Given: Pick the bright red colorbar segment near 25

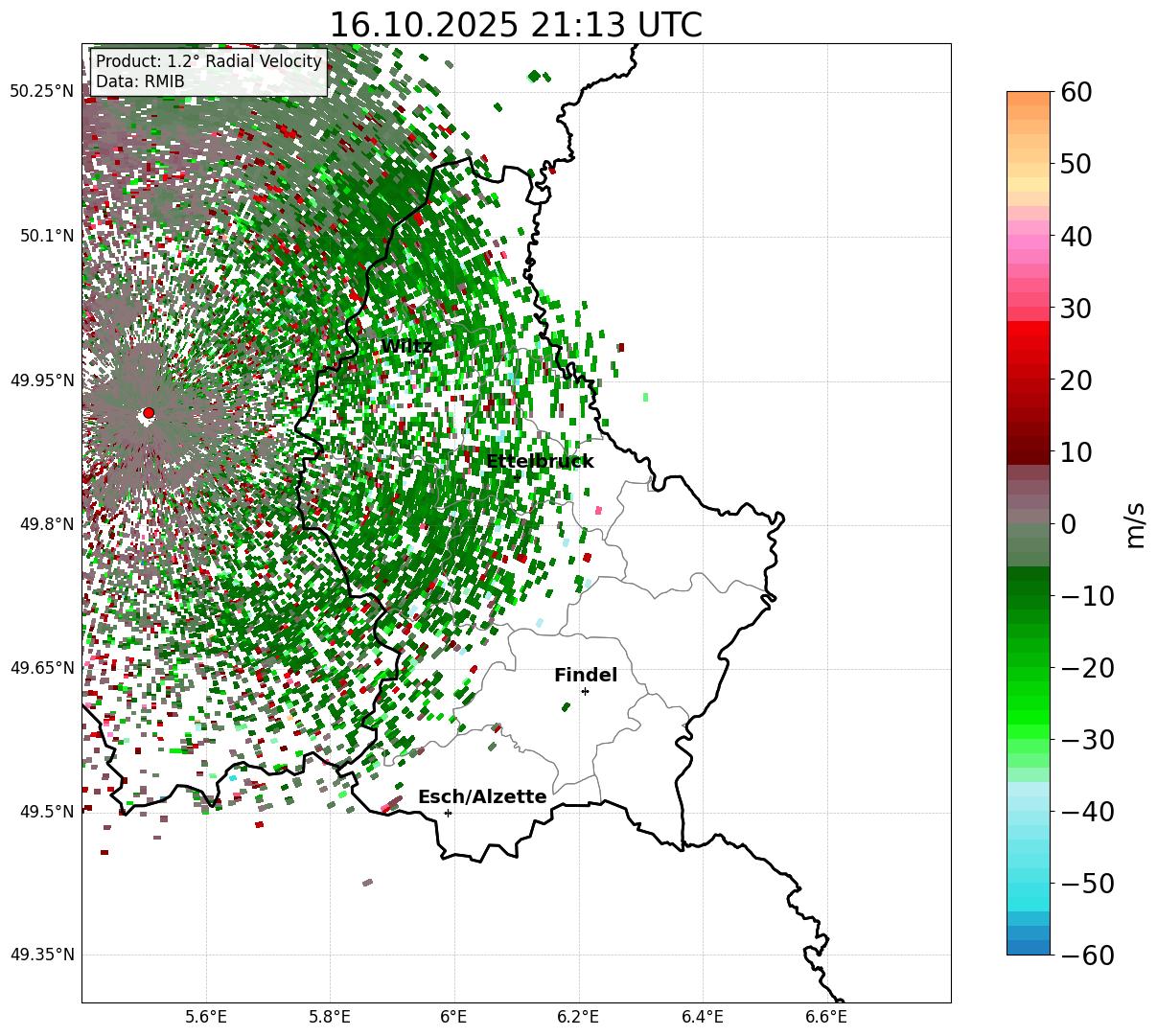Looking at the screenshot, I should [1029, 331].
